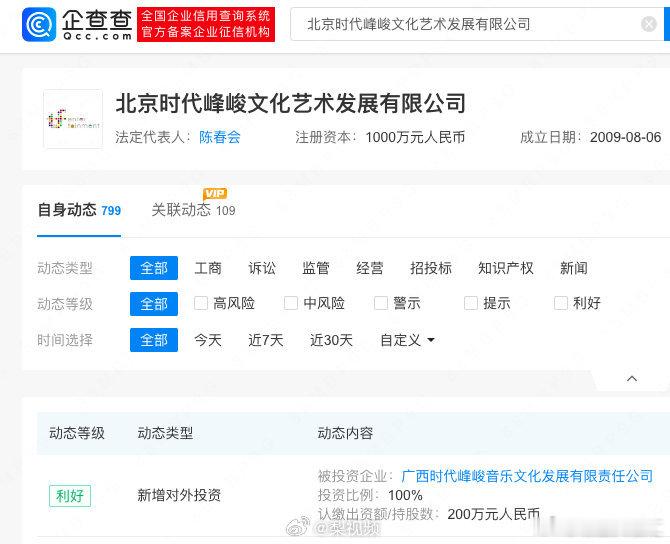The image size is (670, 544).
Task: Click the 新增对外投资 cell
Action: click(x=179, y=495)
